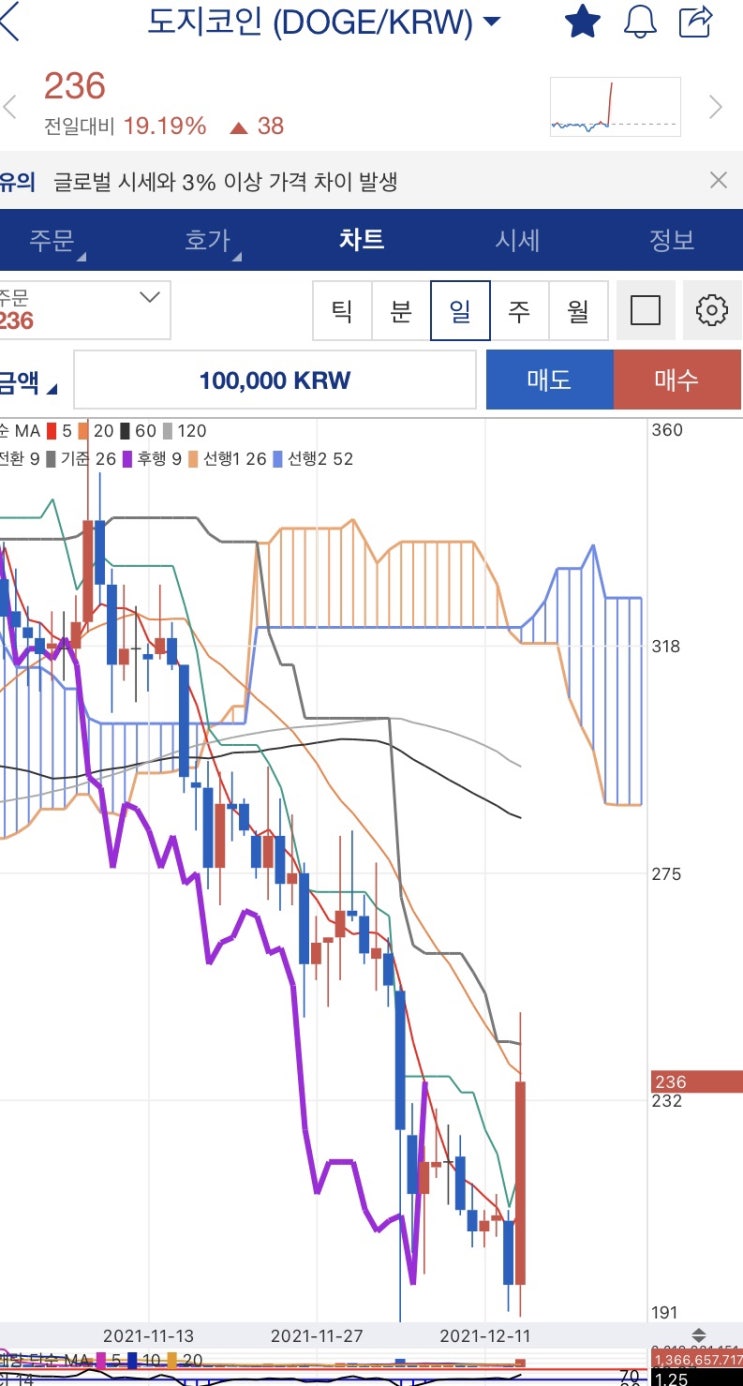This screenshot has height=1386, width=743.
Task: Toggle the favorite star icon
Action: click(x=582, y=21)
